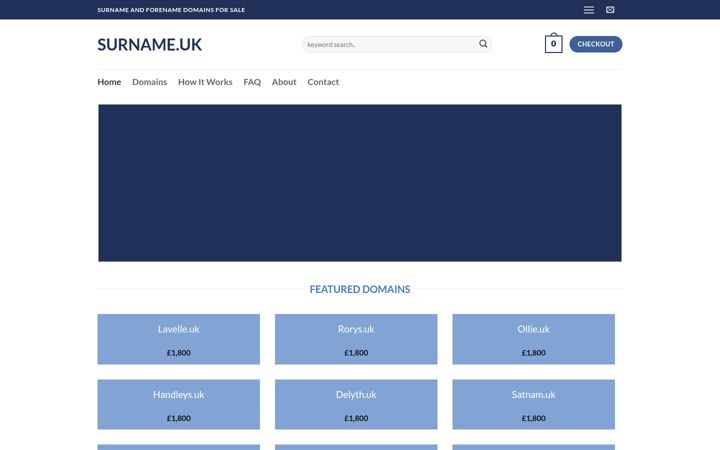Open the Rorys.uk domain card
The image size is (720, 450).
(x=356, y=339)
